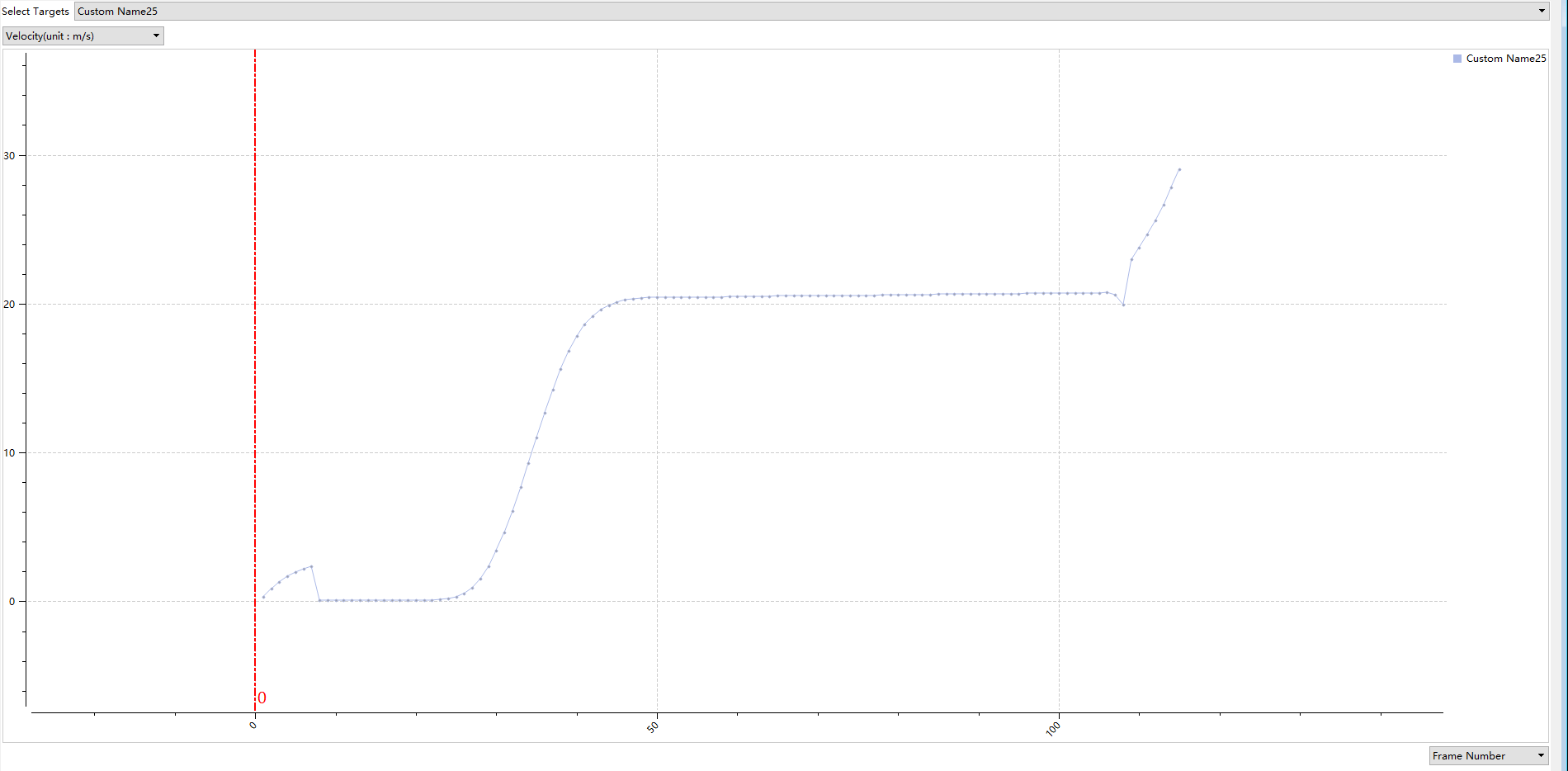
Task: Click the Custom Name25 legend color swatch
Action: [1457, 59]
